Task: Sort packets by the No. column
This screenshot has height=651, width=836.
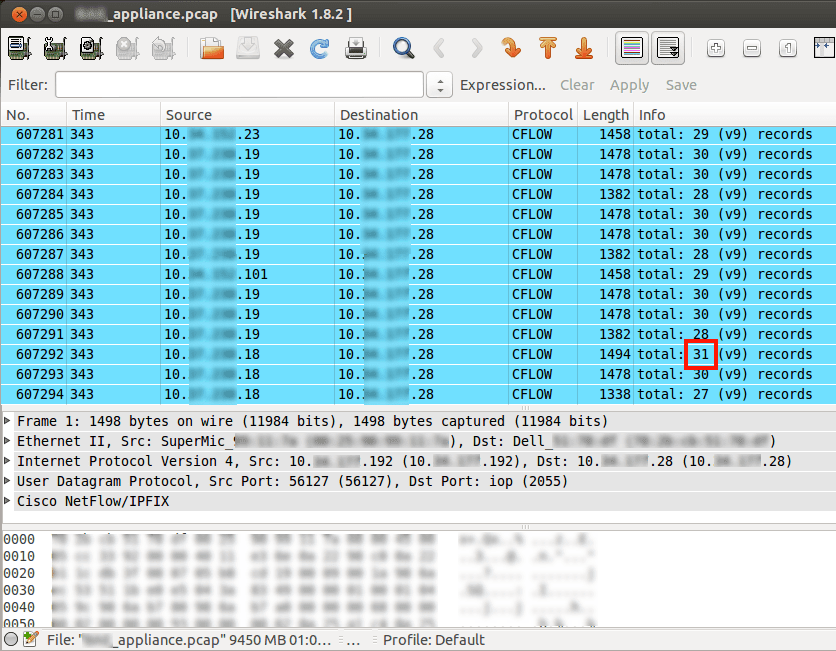Action: click(x=33, y=115)
